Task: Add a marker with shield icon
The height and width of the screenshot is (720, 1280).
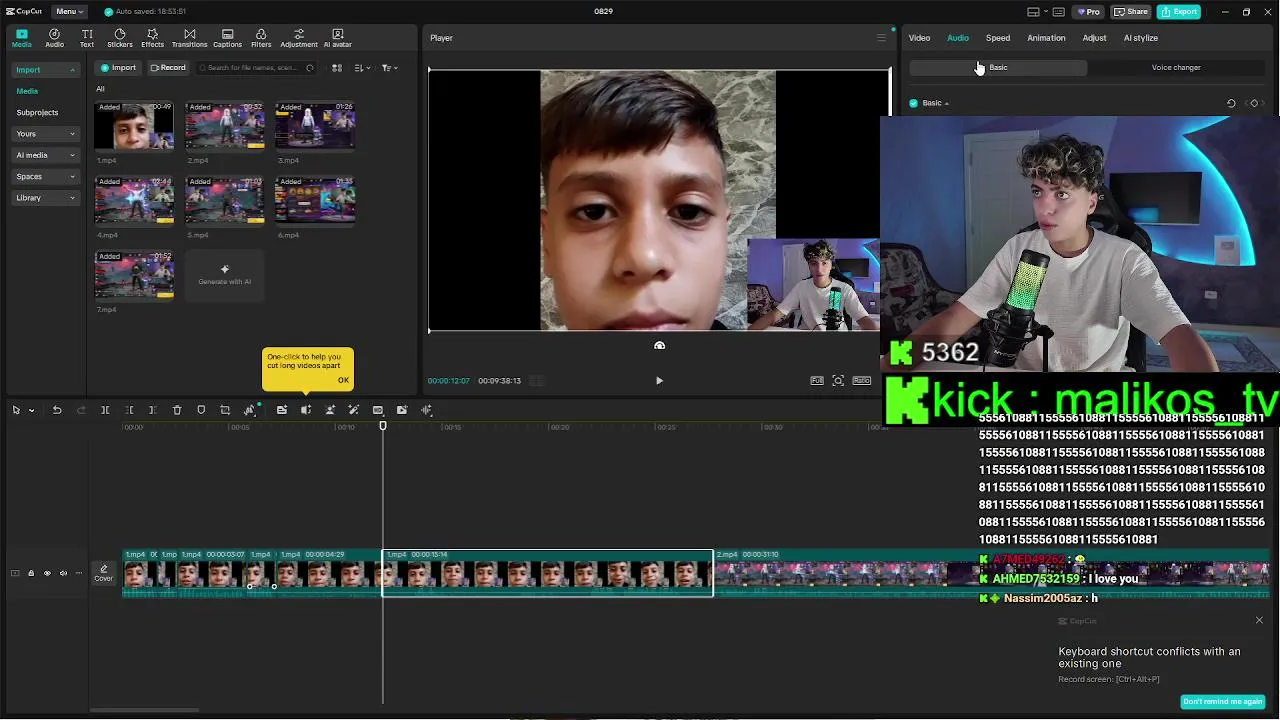Action: pos(201,410)
